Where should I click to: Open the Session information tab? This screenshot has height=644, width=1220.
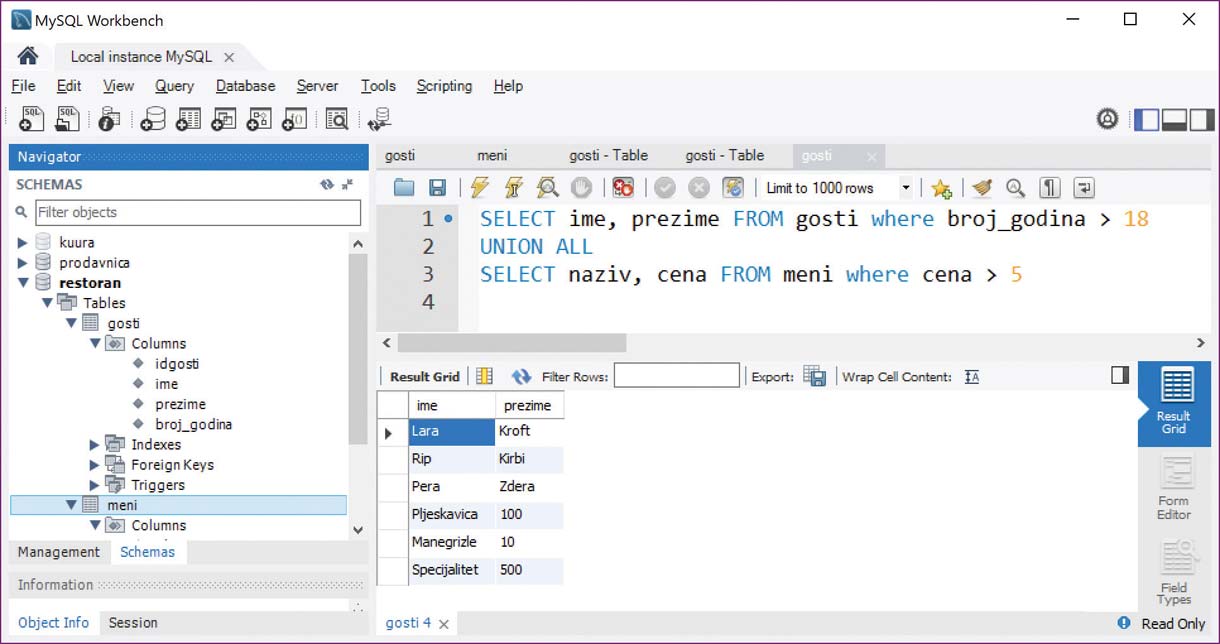point(133,623)
